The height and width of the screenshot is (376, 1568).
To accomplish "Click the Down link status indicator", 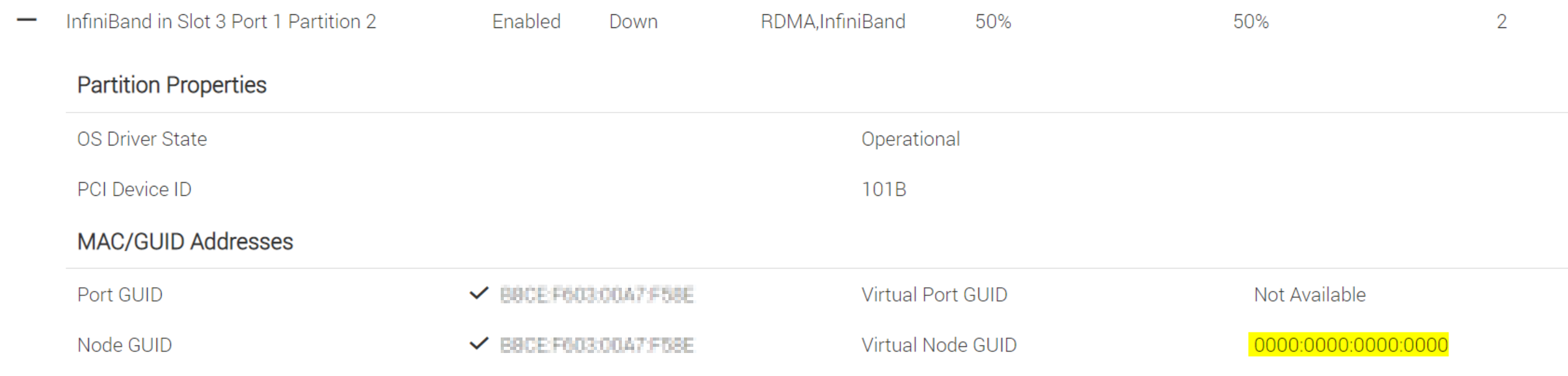I will (634, 21).
